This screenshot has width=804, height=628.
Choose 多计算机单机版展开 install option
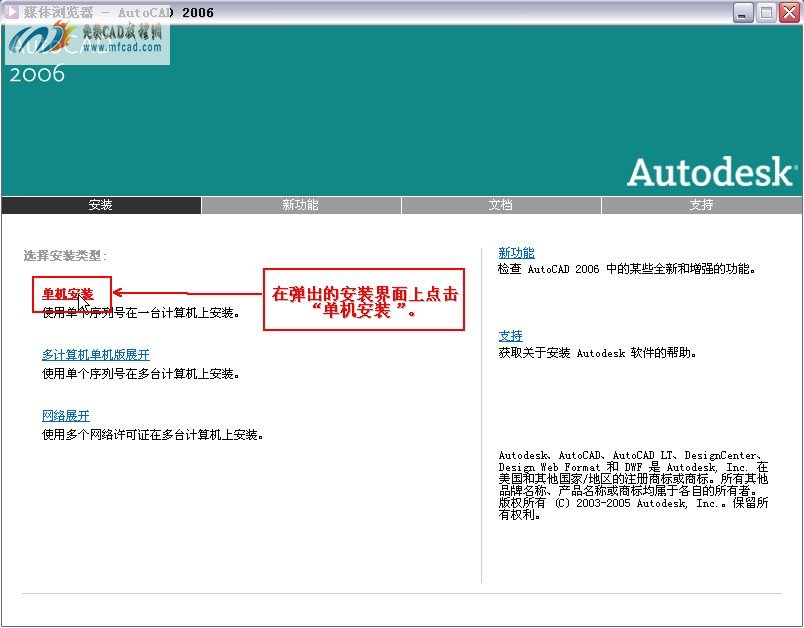point(96,355)
